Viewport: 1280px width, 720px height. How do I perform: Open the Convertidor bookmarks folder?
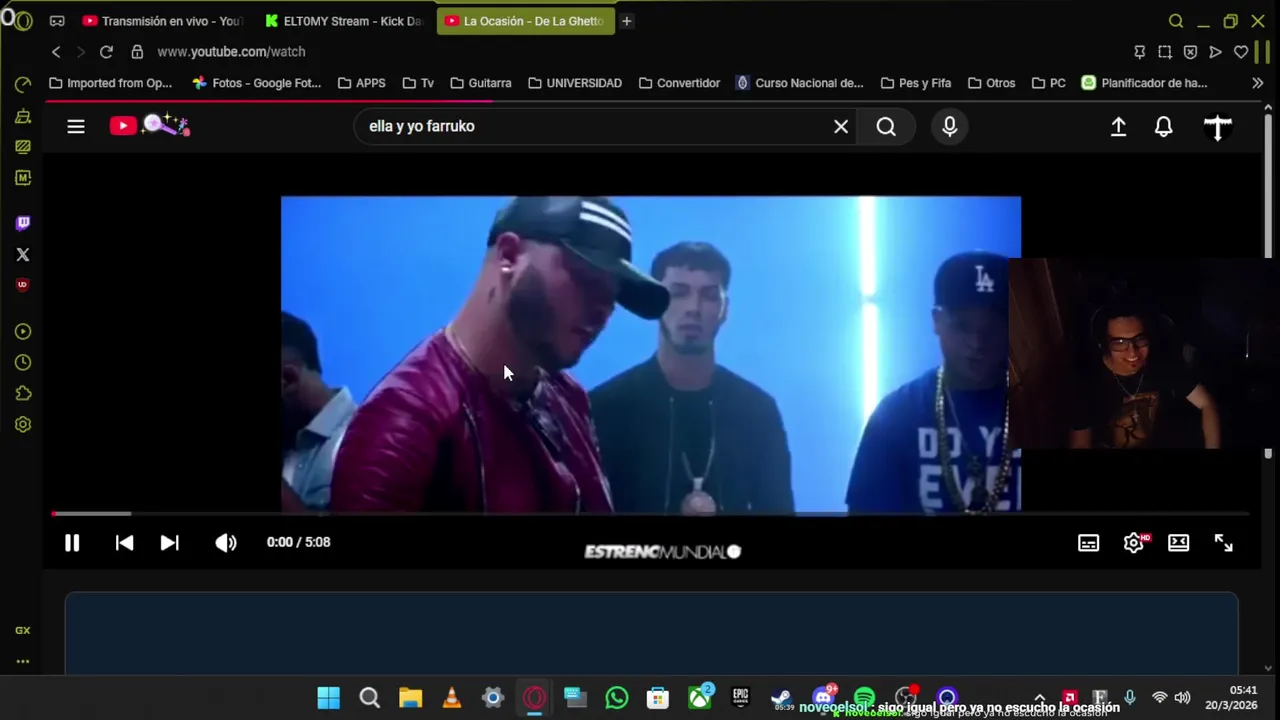(x=679, y=83)
